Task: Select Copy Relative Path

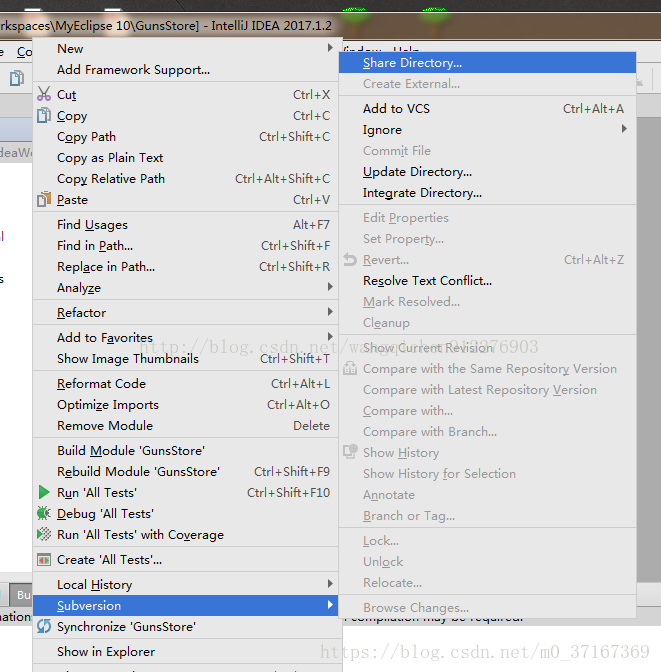Action: pyautogui.click(x=186, y=178)
